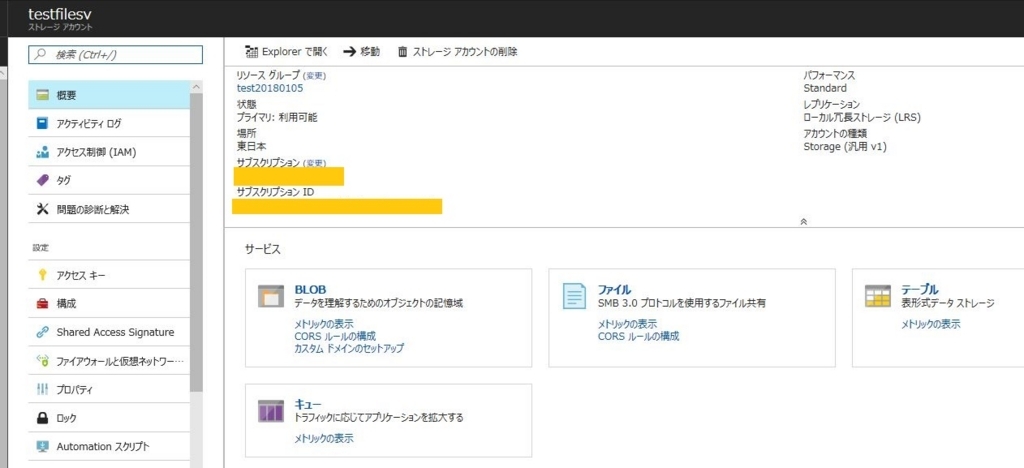The width and height of the screenshot is (1024, 468).
Task: Click プライマリ: 利用可能 status text
Action: coord(277,117)
